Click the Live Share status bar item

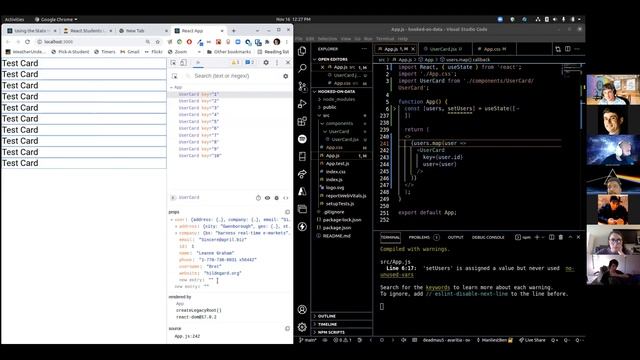pyautogui.click(x=532, y=340)
